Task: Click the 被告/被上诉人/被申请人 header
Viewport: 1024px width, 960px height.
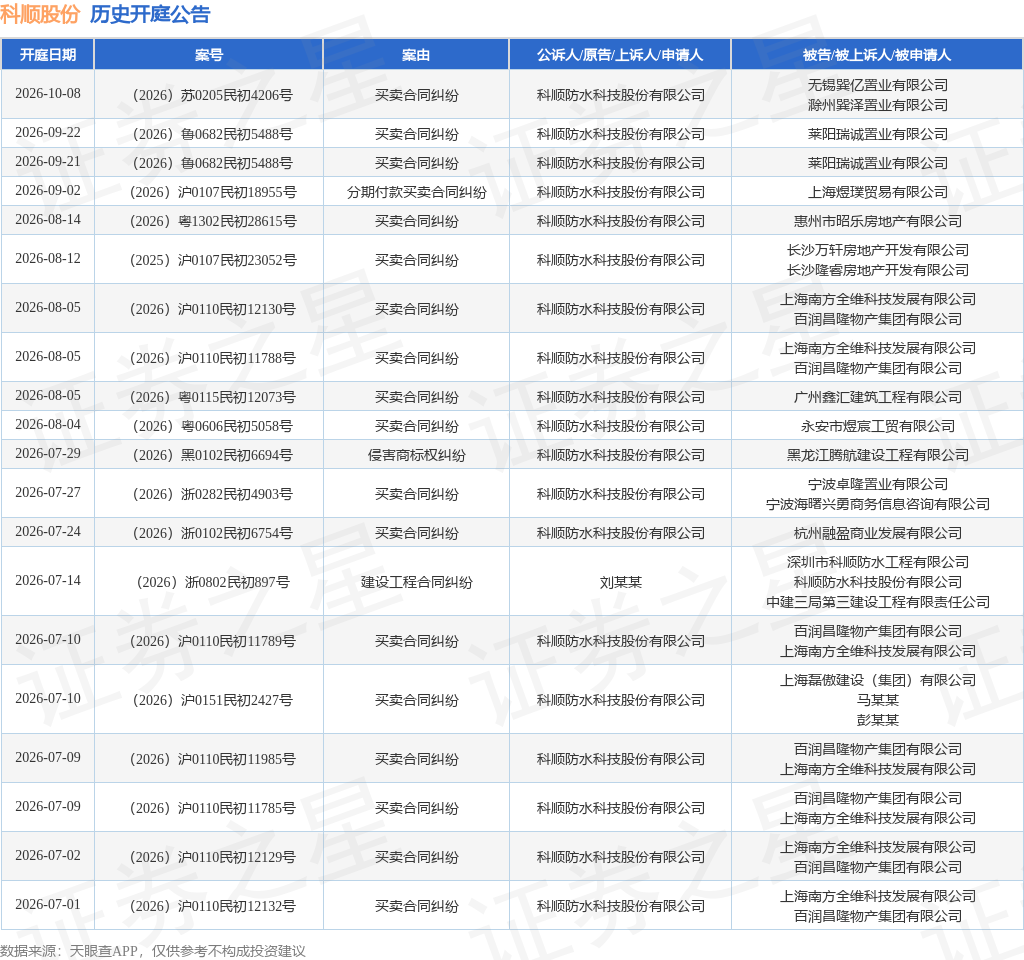Action: tap(877, 55)
